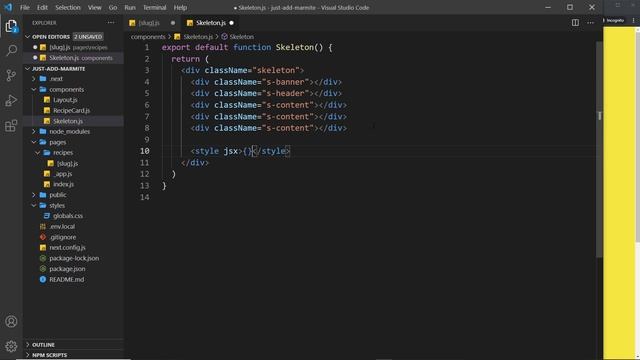Open the Edit menu
The image size is (640, 360).
pos(42,7)
